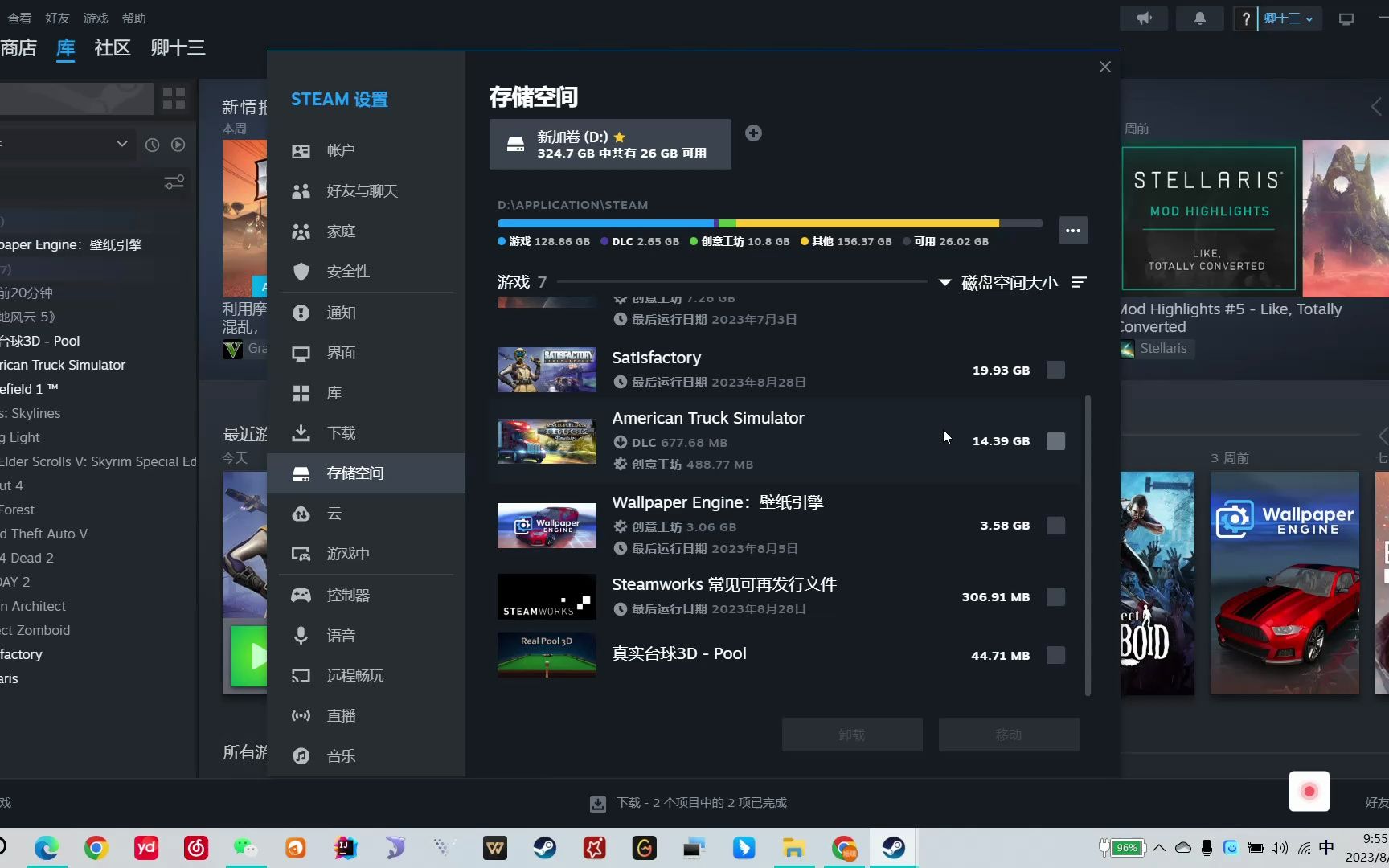Open the 商店 store tab

pos(18,48)
